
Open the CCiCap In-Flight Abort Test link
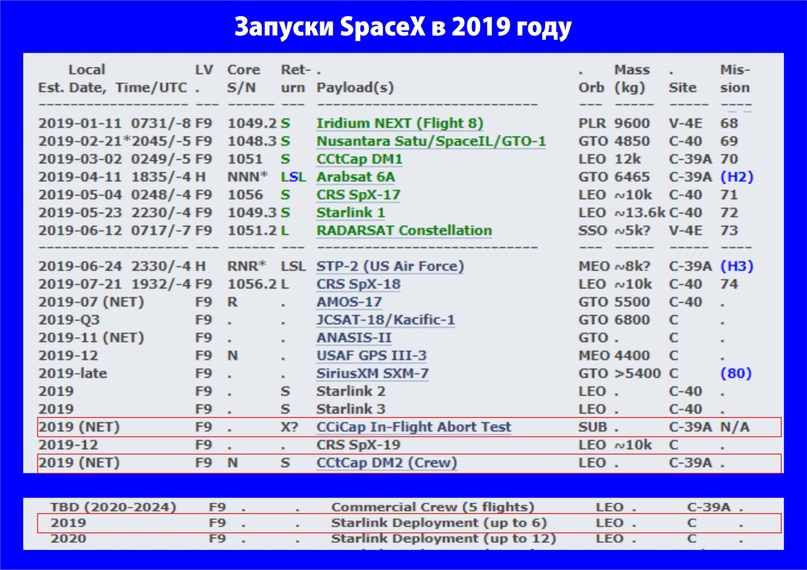click(414, 427)
